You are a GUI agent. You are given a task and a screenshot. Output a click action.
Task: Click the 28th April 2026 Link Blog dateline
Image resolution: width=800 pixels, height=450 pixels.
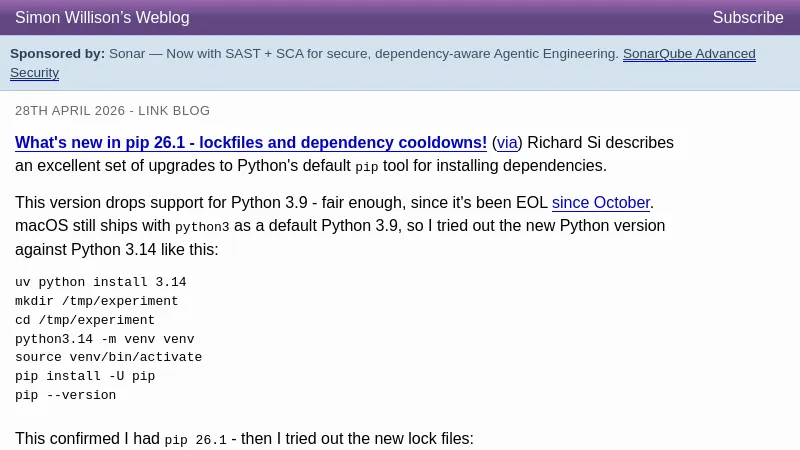[112, 111]
